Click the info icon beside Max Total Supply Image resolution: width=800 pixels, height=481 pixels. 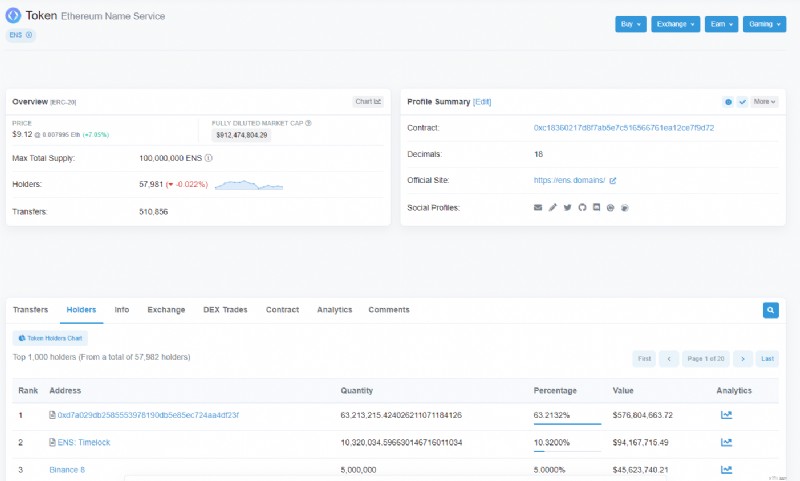pos(209,158)
